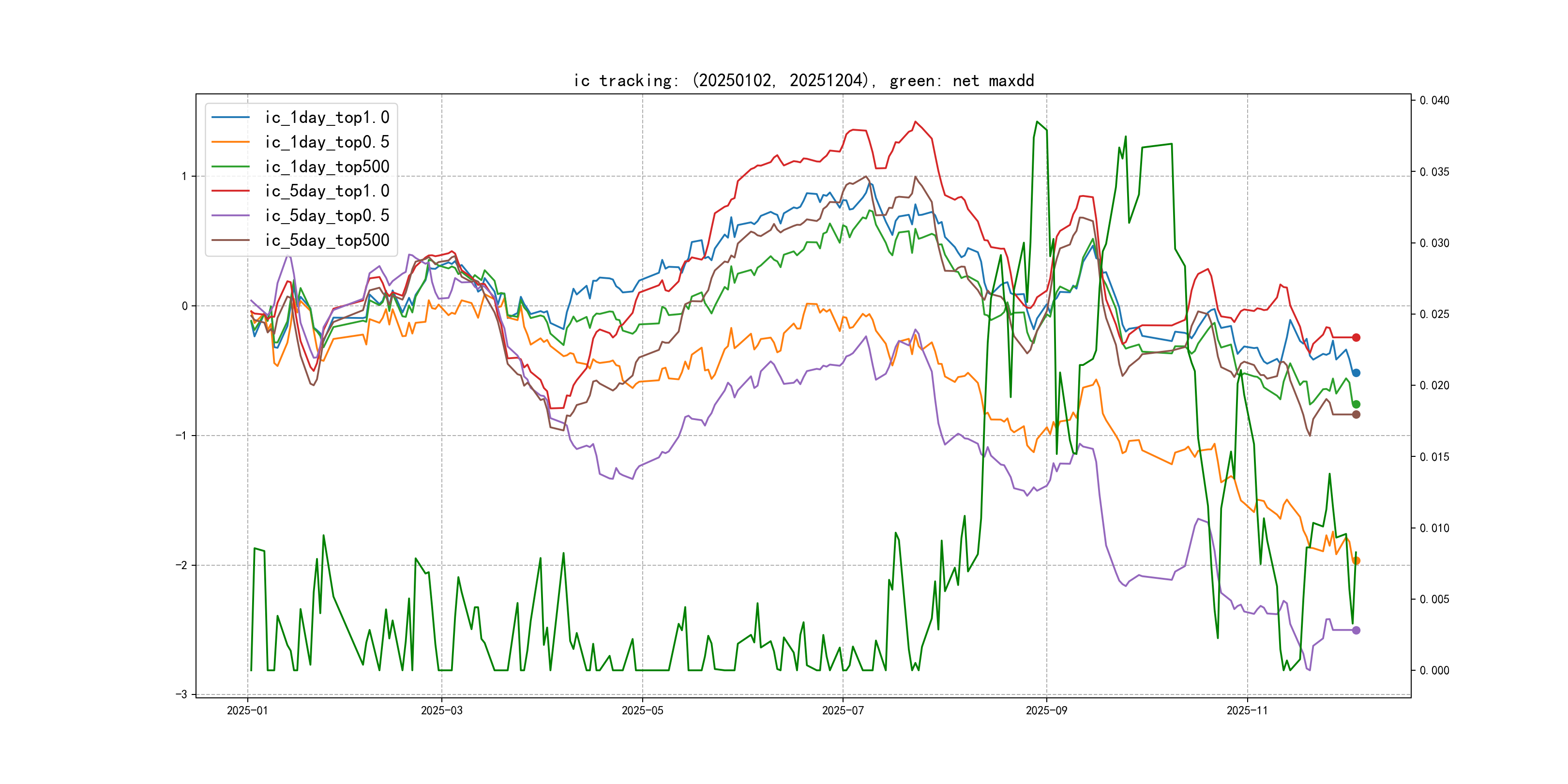
Task: Click the chart title ic tracking
Action: tap(803, 80)
